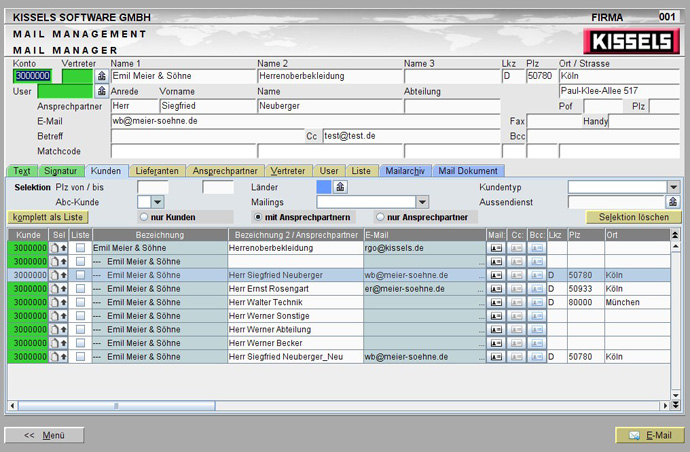Open the Länder lookup icon
Viewport: 690px width, 452px height.
coord(340,187)
